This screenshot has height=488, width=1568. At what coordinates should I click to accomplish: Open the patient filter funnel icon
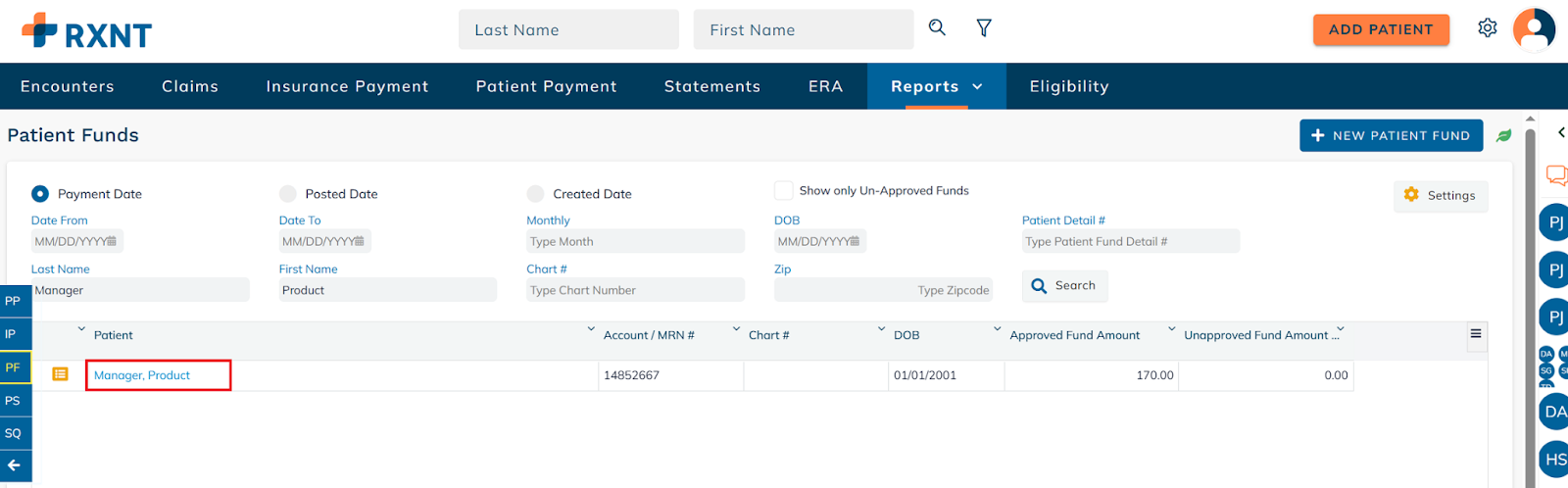[984, 28]
